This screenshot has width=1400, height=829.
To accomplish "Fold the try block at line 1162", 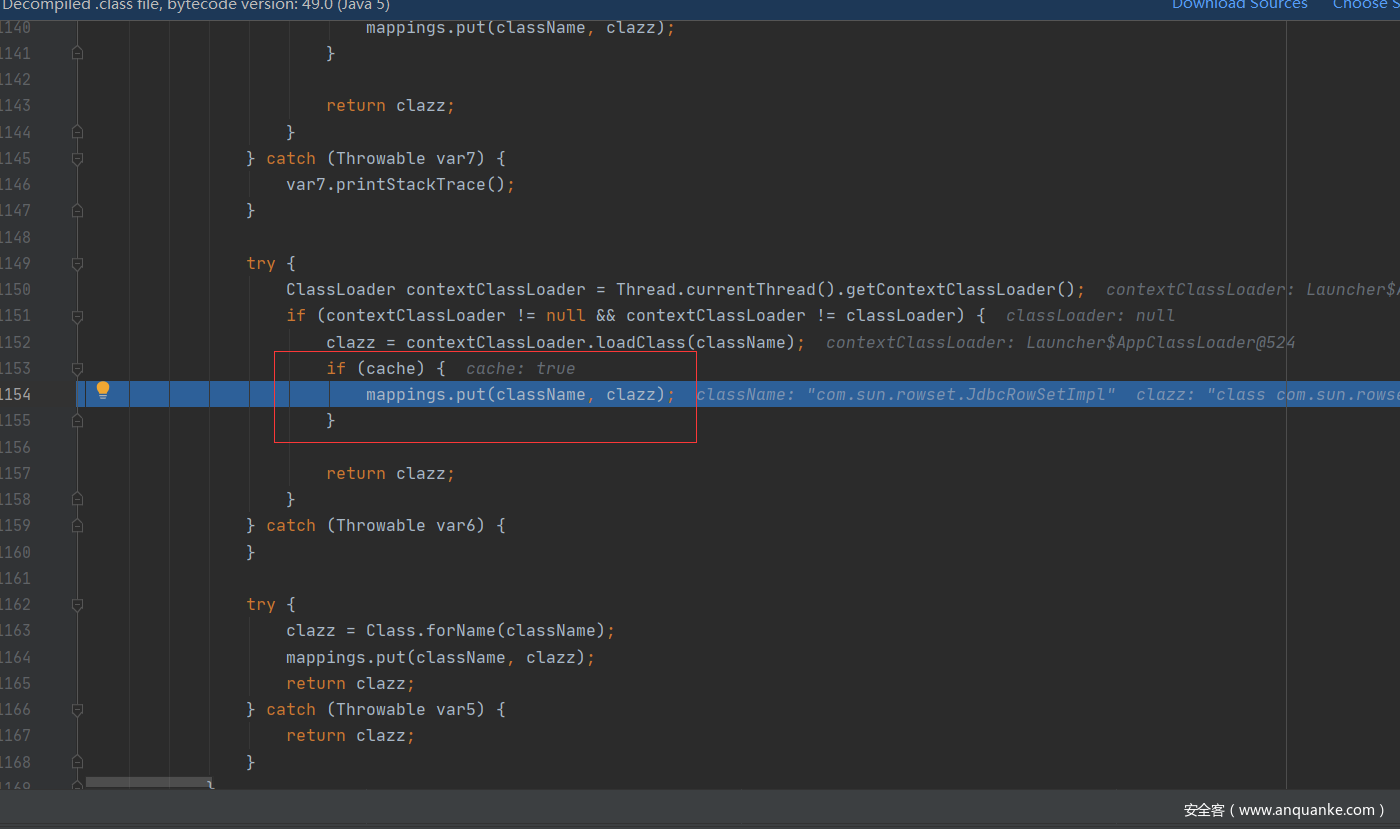I will (x=77, y=604).
